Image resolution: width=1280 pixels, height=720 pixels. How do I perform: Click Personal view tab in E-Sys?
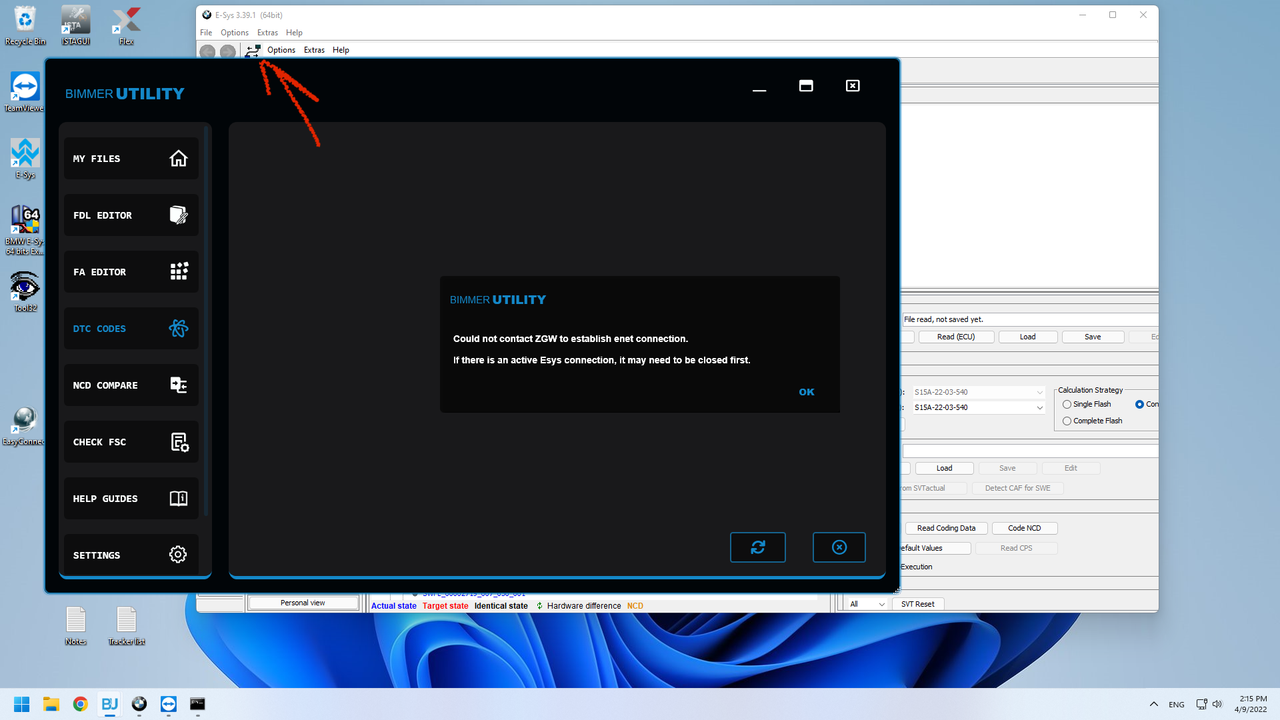coord(302,603)
